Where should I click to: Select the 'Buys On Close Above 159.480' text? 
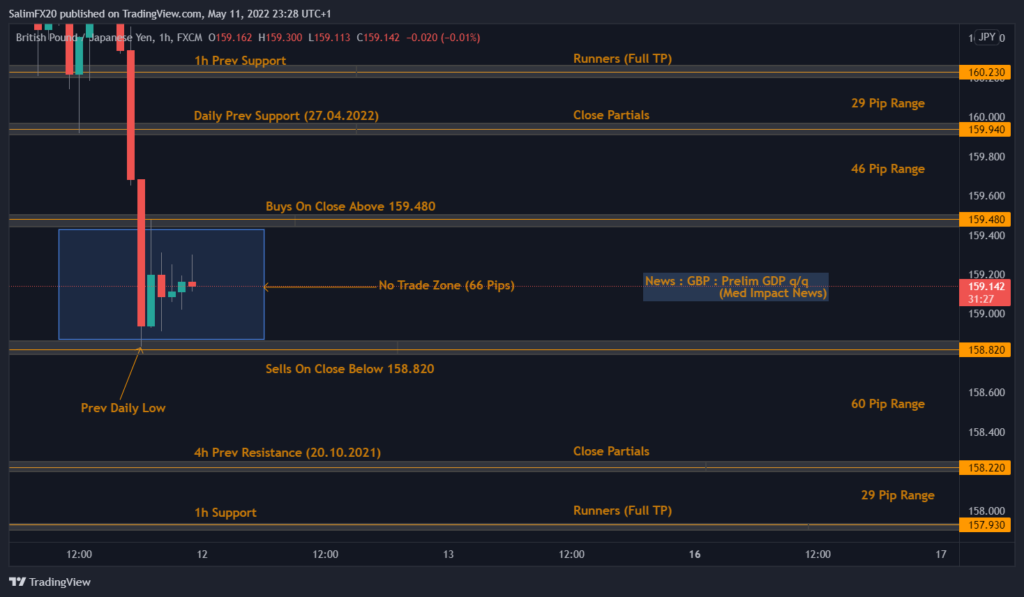point(350,206)
